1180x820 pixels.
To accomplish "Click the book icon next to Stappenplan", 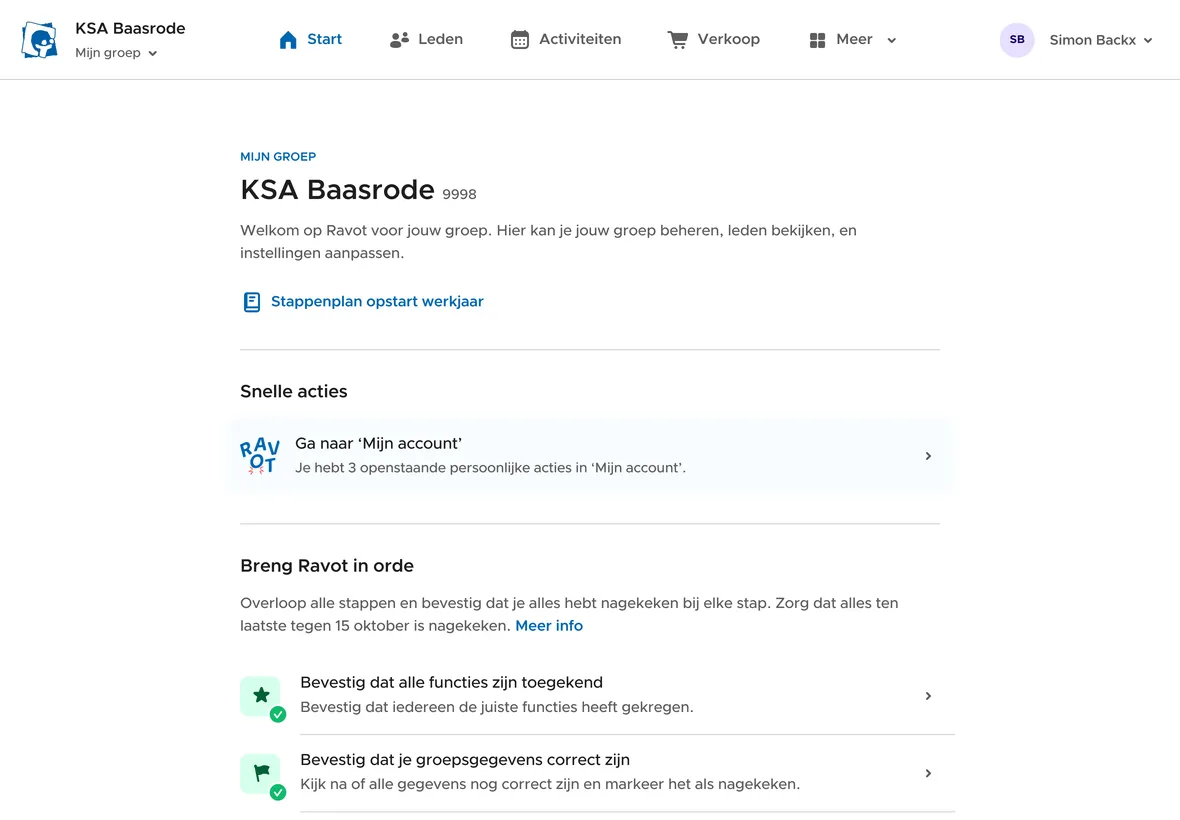I will 252,302.
